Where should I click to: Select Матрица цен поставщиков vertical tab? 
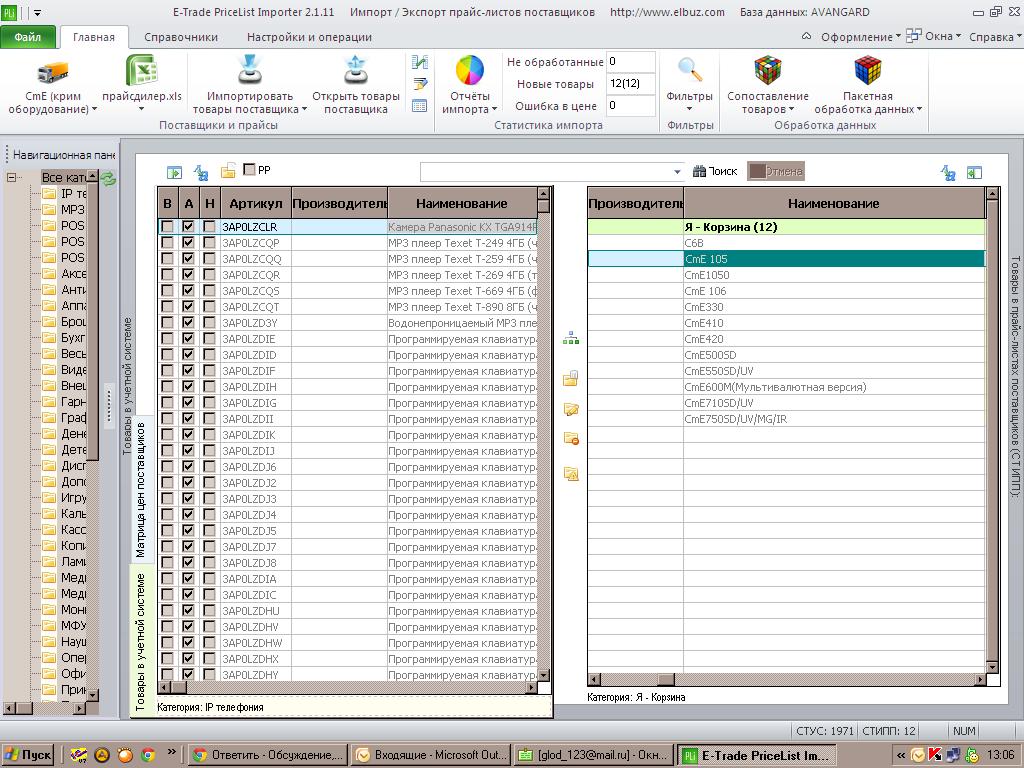click(x=142, y=489)
